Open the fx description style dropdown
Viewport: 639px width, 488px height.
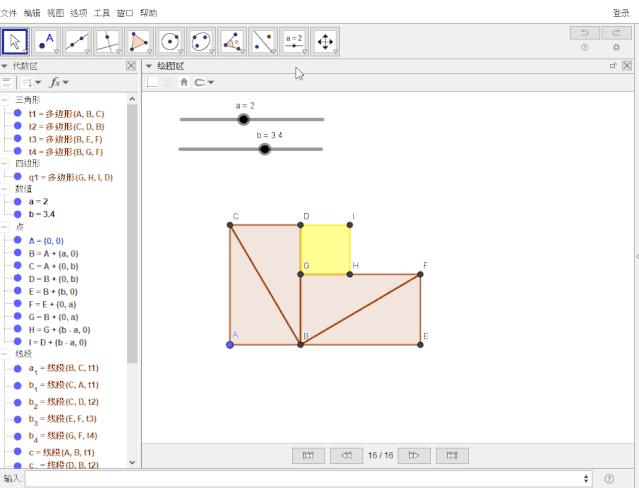point(59,82)
